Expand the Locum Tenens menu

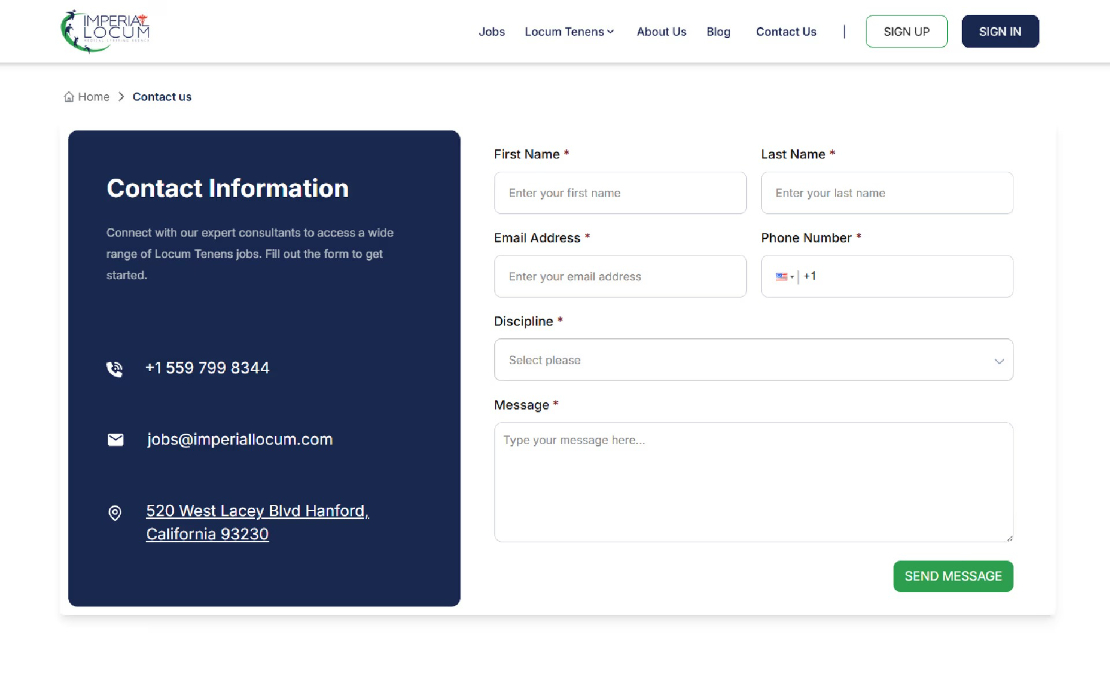569,32
